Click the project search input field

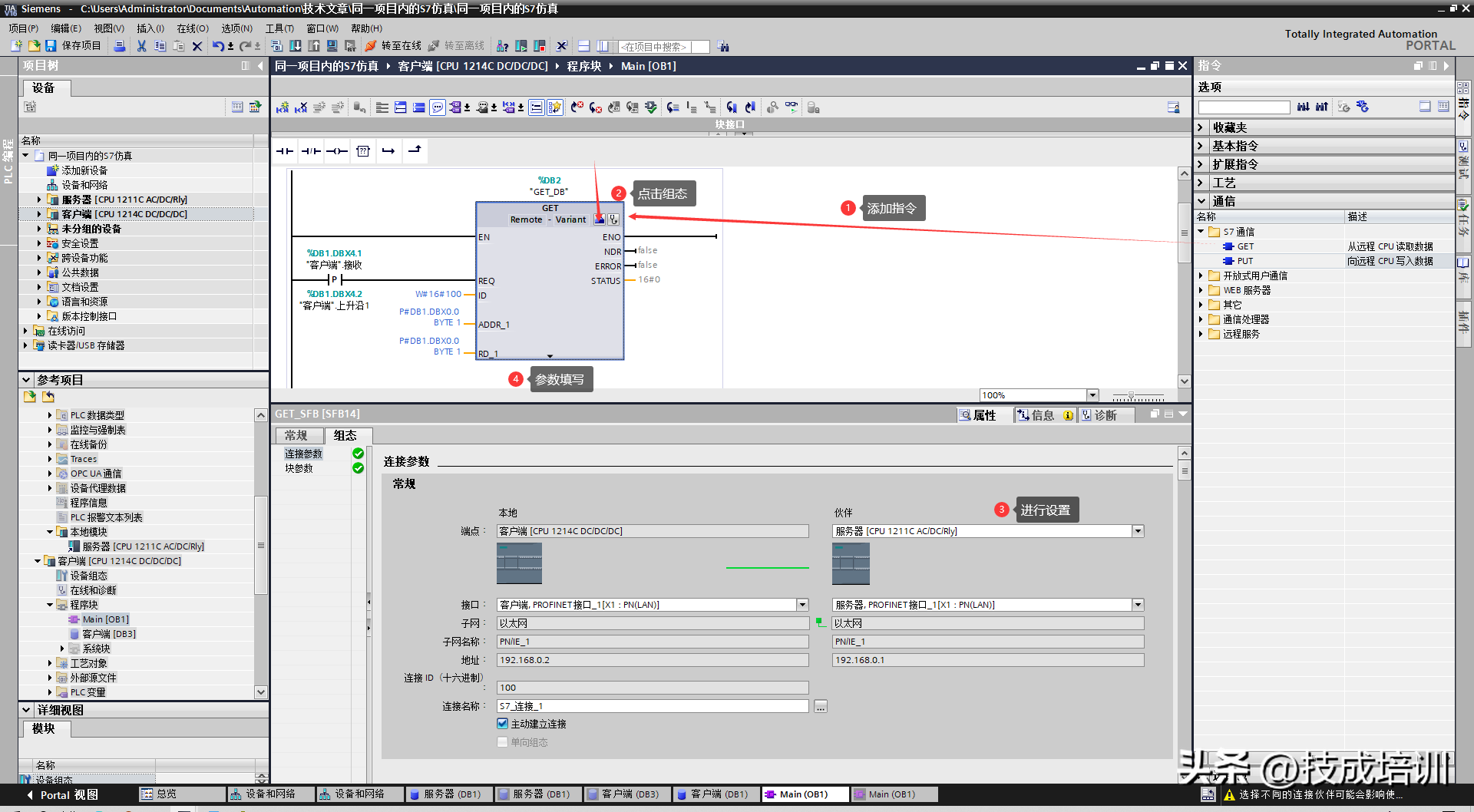coord(663,47)
